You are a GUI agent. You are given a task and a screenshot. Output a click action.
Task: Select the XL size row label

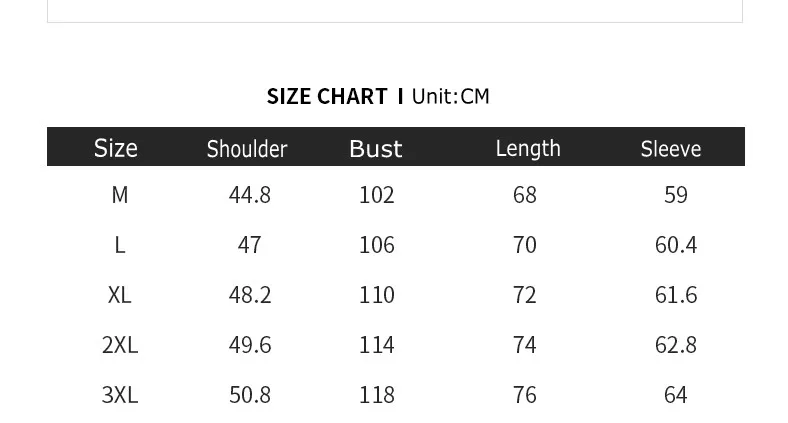click(120, 295)
